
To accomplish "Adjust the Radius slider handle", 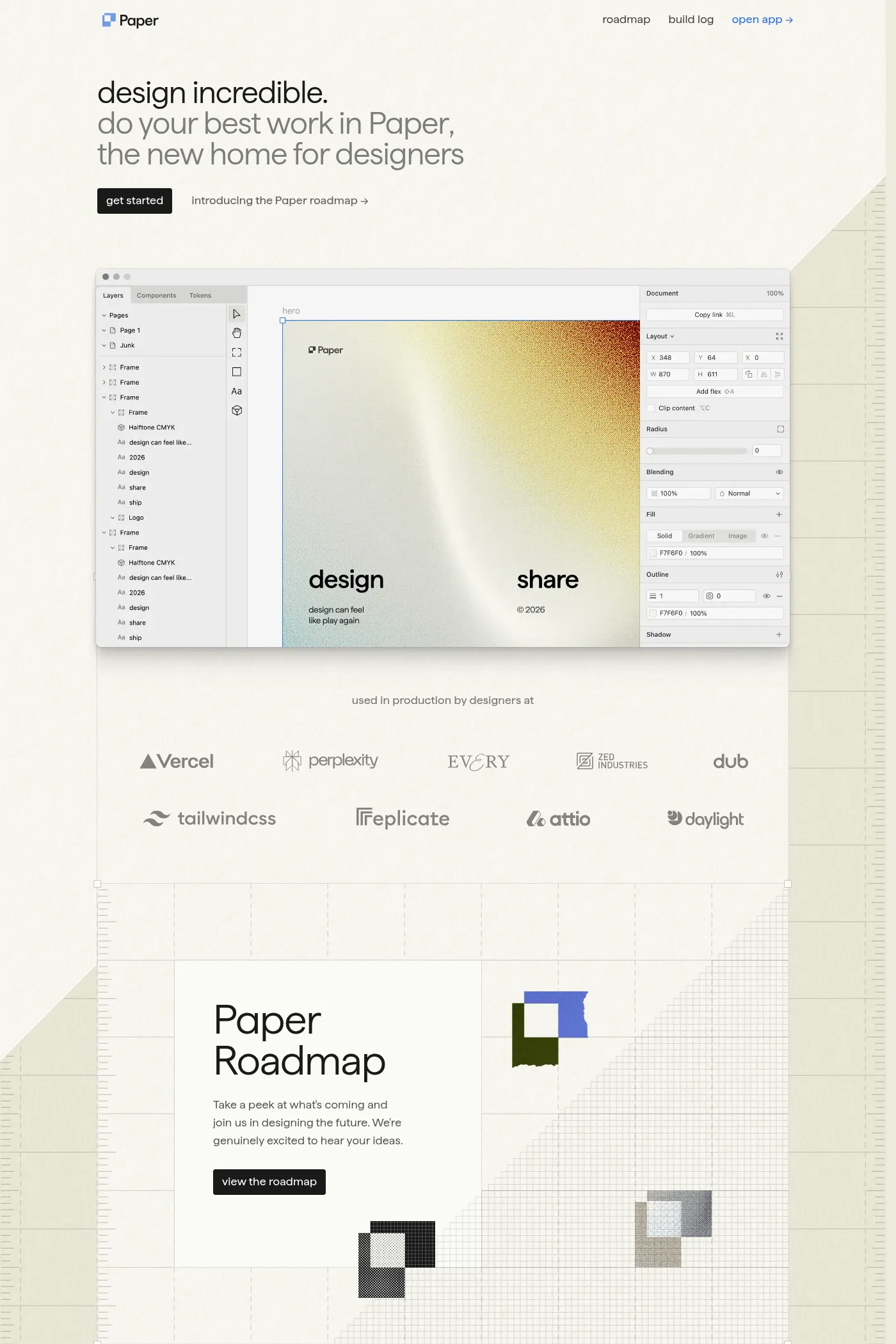I will click(x=650, y=451).
